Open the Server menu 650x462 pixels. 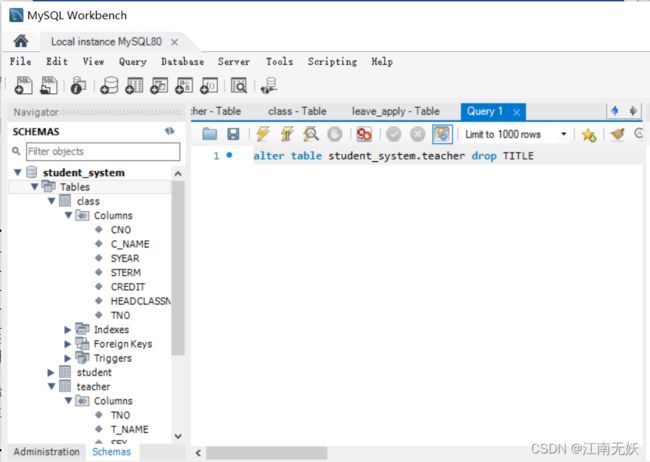[234, 61]
